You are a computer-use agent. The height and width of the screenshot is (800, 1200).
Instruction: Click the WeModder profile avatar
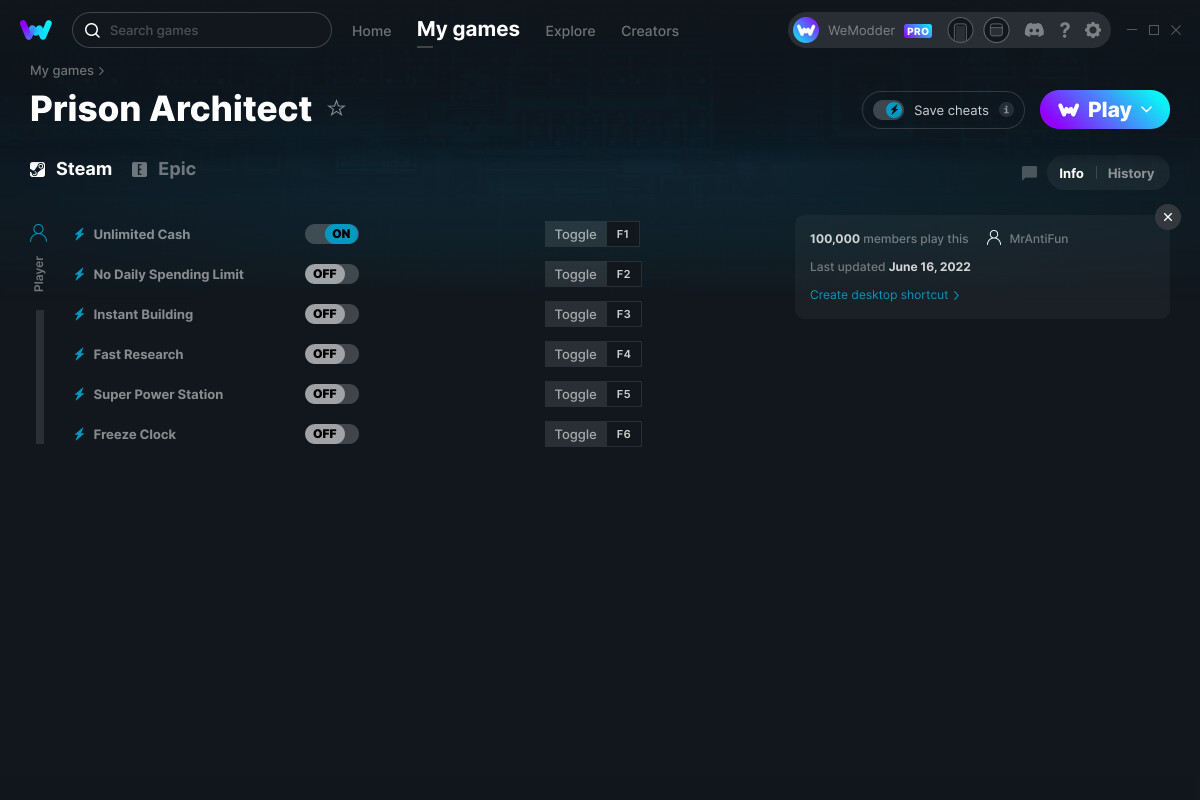pos(806,30)
